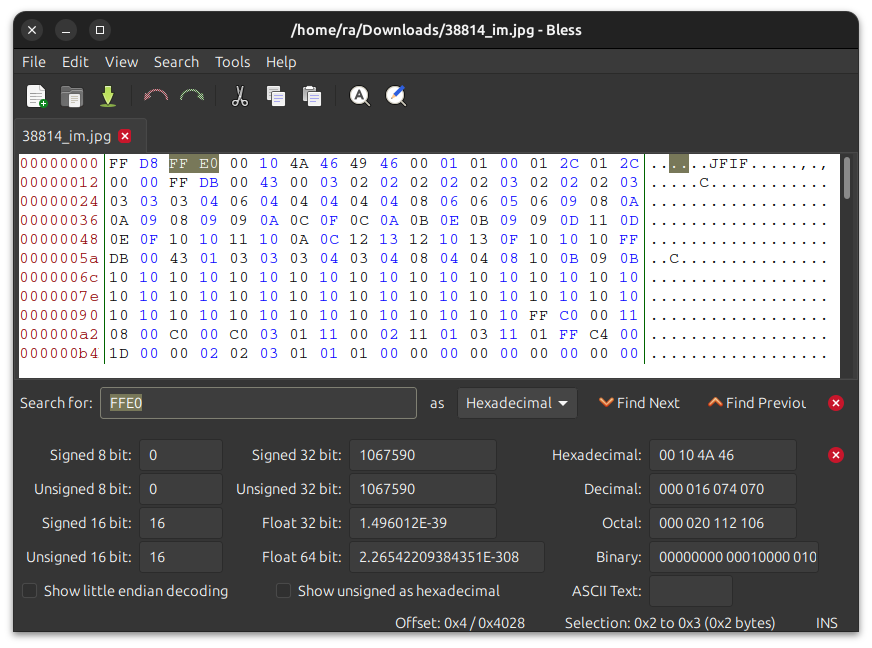This screenshot has width=872, height=648.
Task: Click offset label 00000012
Action: tap(60, 182)
